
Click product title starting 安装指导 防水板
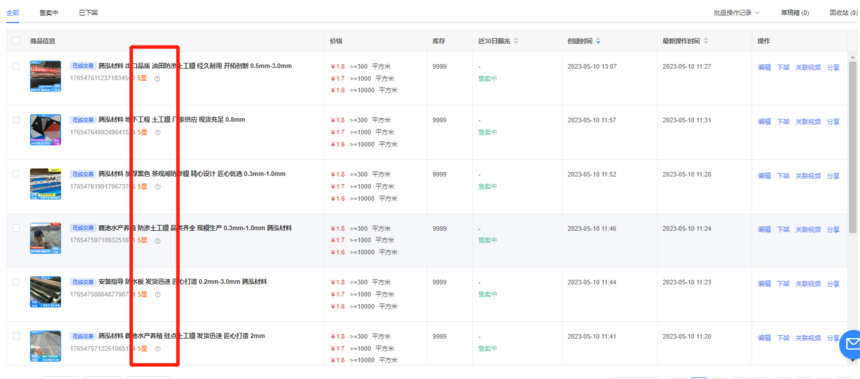tap(183, 282)
